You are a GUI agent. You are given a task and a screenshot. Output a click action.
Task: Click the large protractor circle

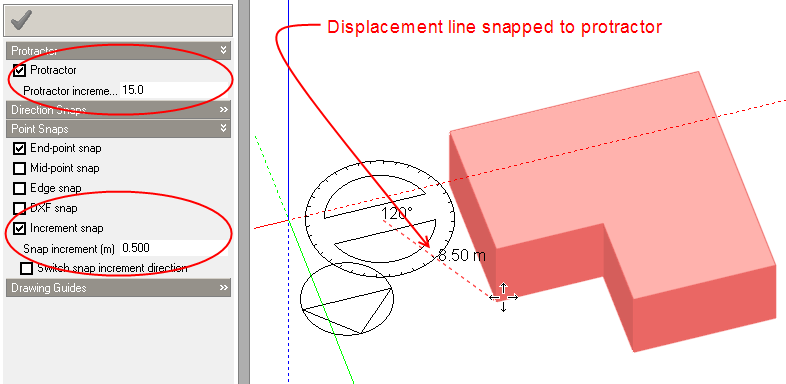point(380,219)
